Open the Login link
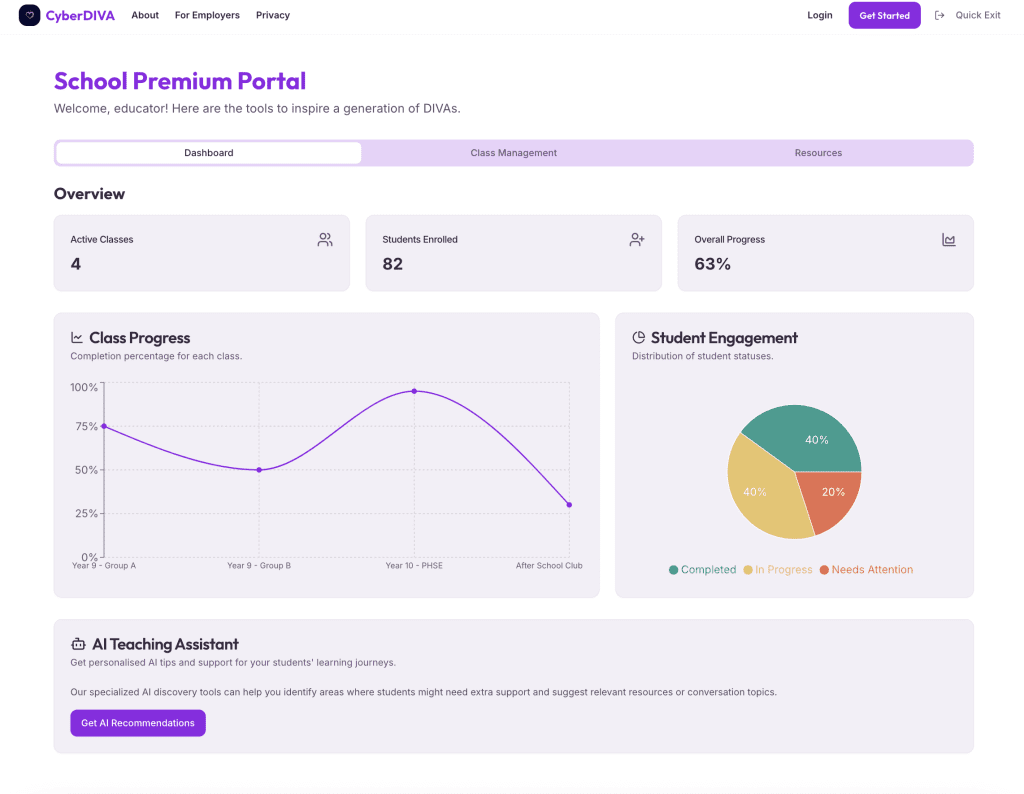Image resolution: width=1024 pixels, height=794 pixels. click(820, 15)
